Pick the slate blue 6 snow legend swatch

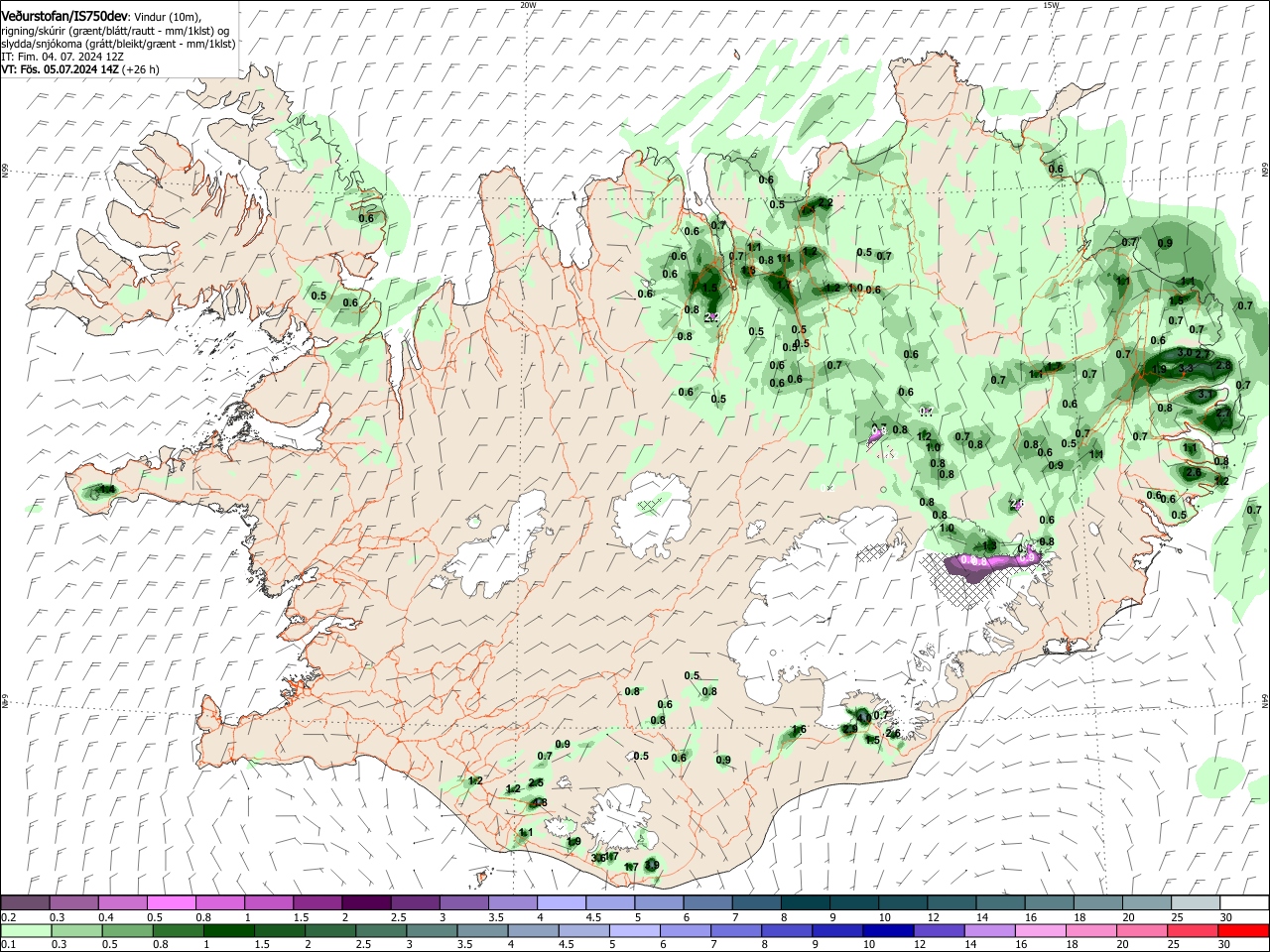[706, 902]
